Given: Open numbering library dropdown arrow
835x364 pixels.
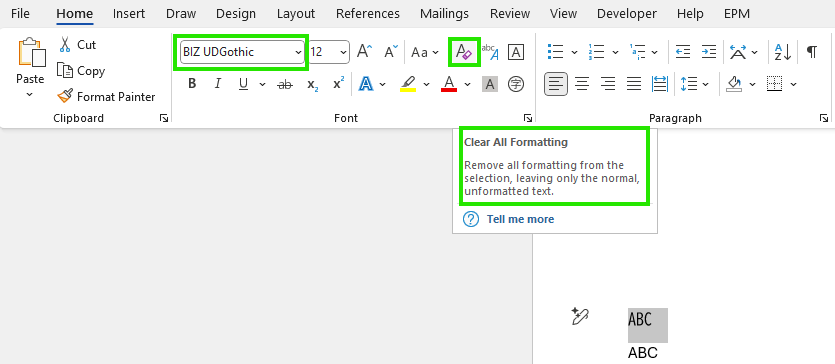Looking at the screenshot, I should (x=615, y=52).
